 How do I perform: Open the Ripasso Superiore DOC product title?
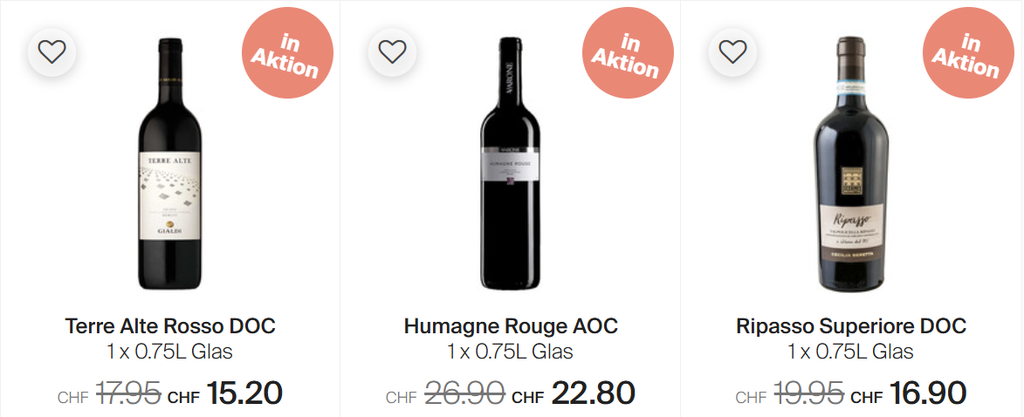coord(851,327)
